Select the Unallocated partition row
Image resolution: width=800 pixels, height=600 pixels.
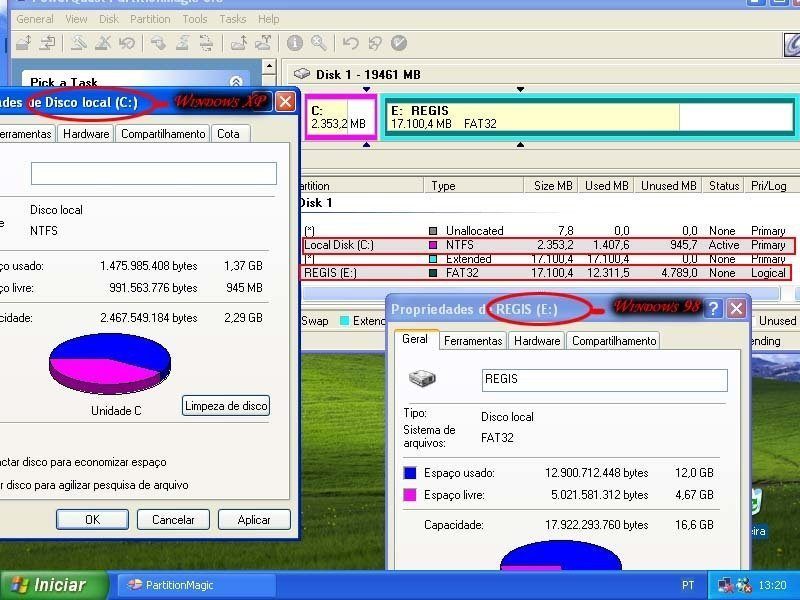(546, 231)
